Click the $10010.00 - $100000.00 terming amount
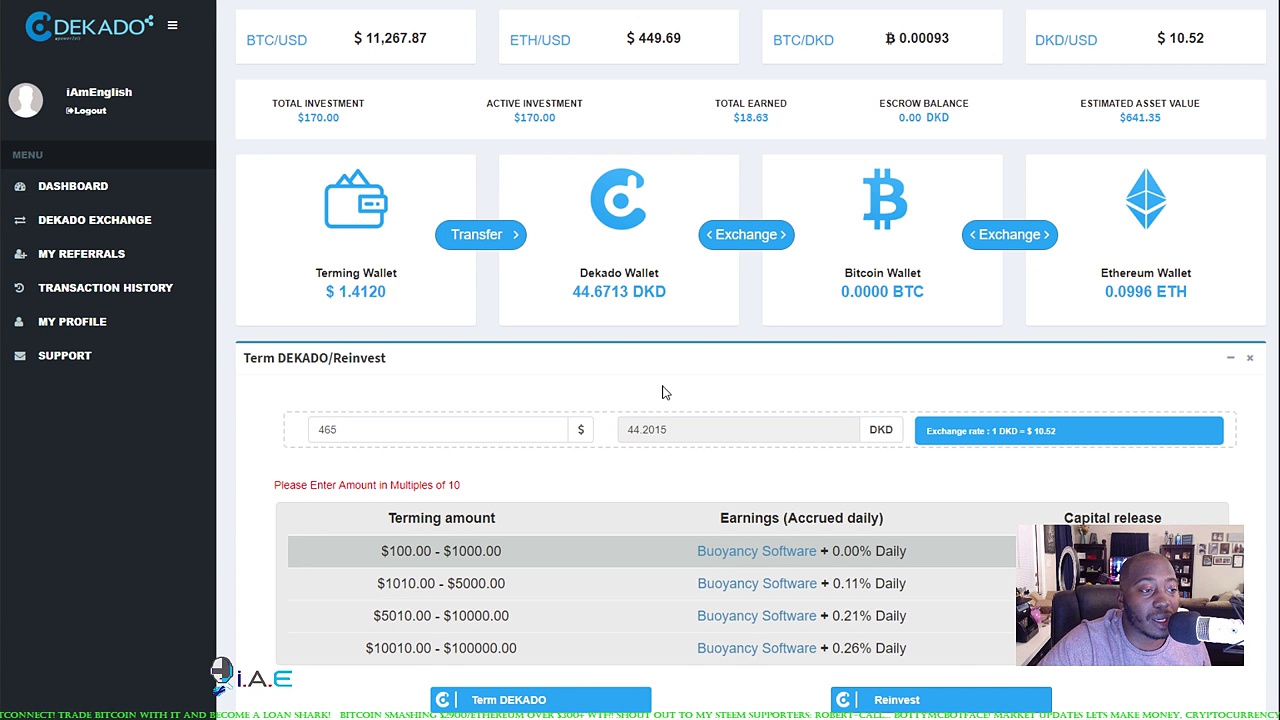The height and width of the screenshot is (720, 1280). point(441,648)
